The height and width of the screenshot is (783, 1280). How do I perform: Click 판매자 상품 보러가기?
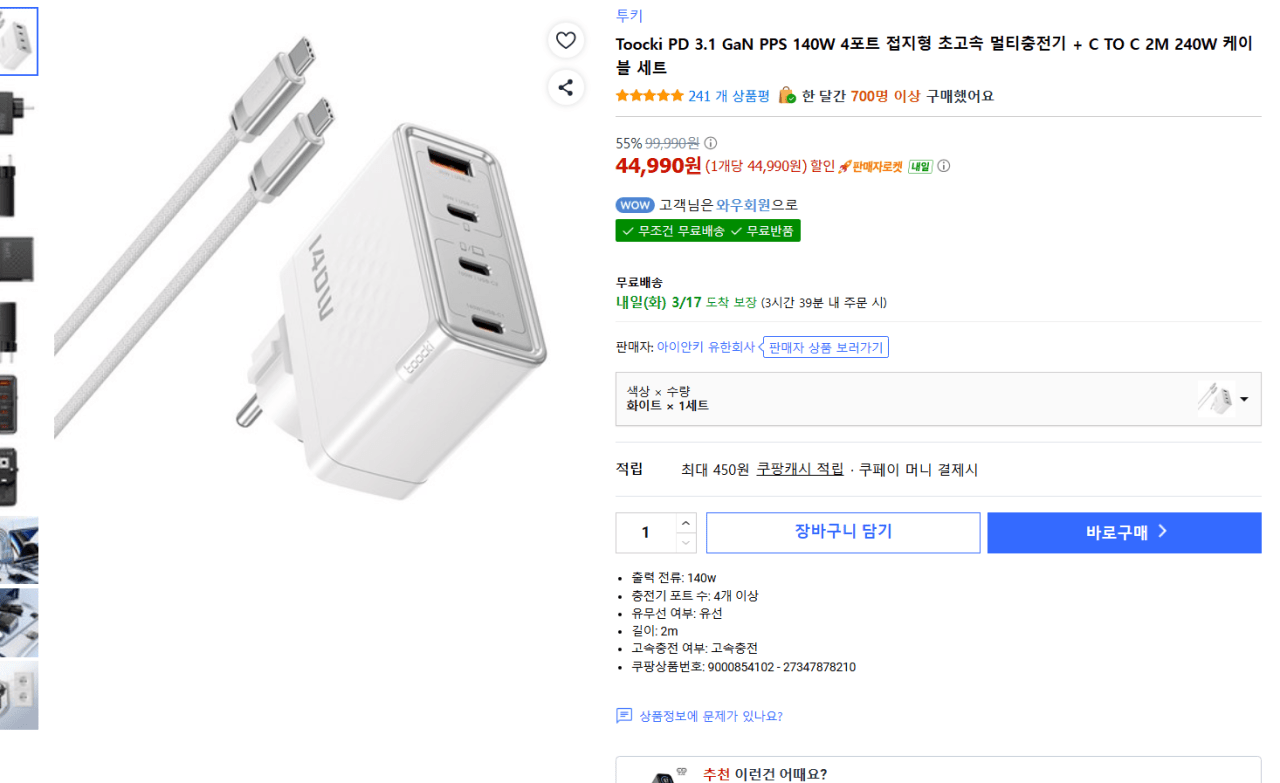point(826,347)
